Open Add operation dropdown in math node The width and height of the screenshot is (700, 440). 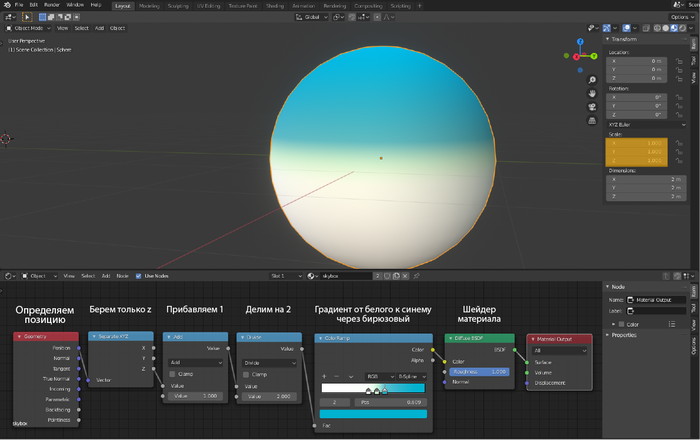[196, 363]
